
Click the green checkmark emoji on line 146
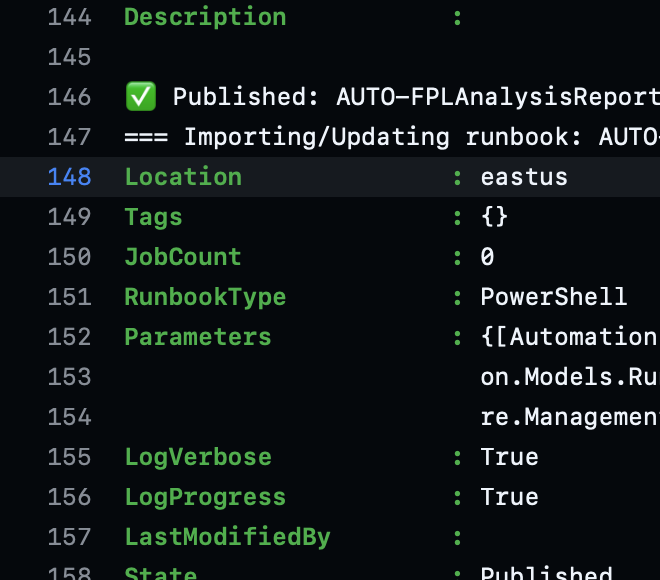click(138, 97)
